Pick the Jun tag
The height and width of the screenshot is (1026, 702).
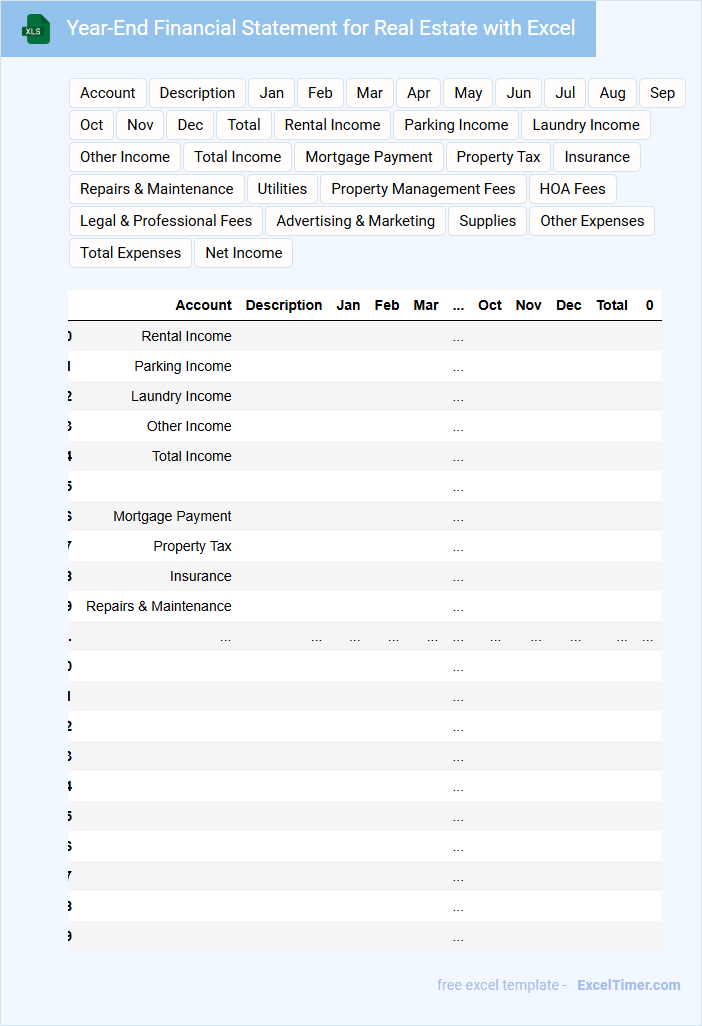519,93
